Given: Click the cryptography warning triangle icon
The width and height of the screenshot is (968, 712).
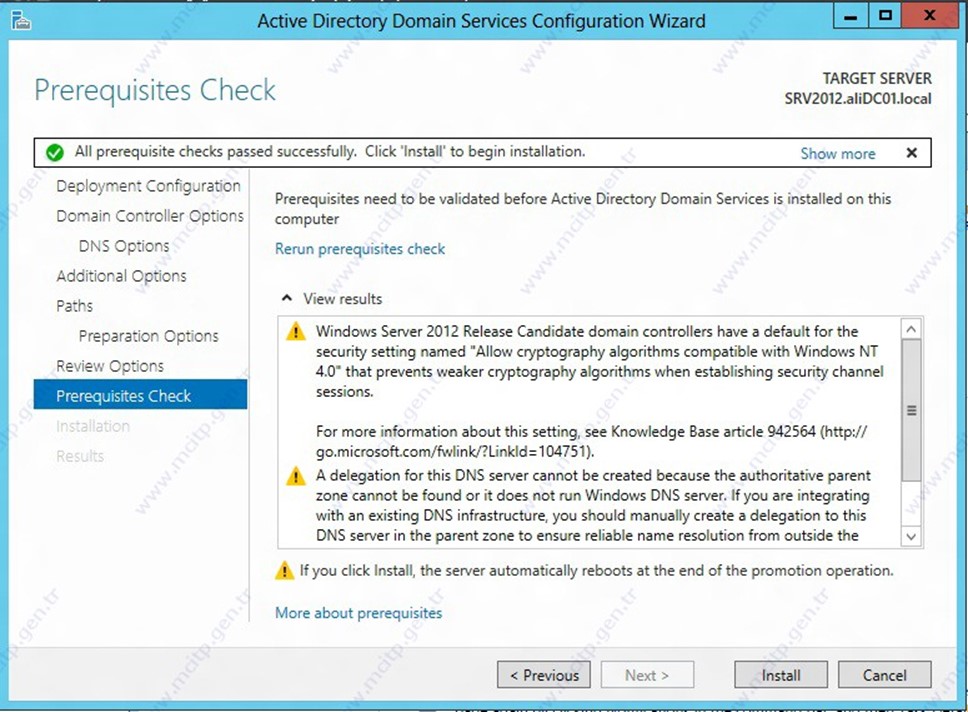Looking at the screenshot, I should [296, 332].
